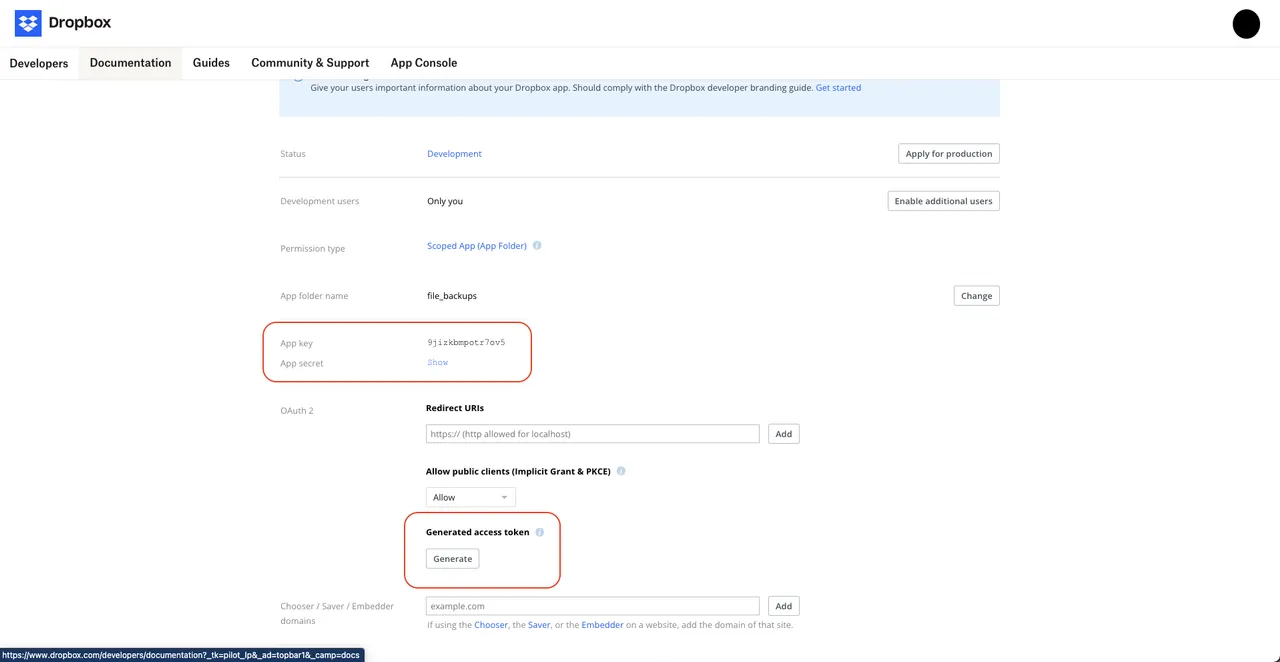
Task: Click the example.com domain input field
Action: tap(593, 606)
